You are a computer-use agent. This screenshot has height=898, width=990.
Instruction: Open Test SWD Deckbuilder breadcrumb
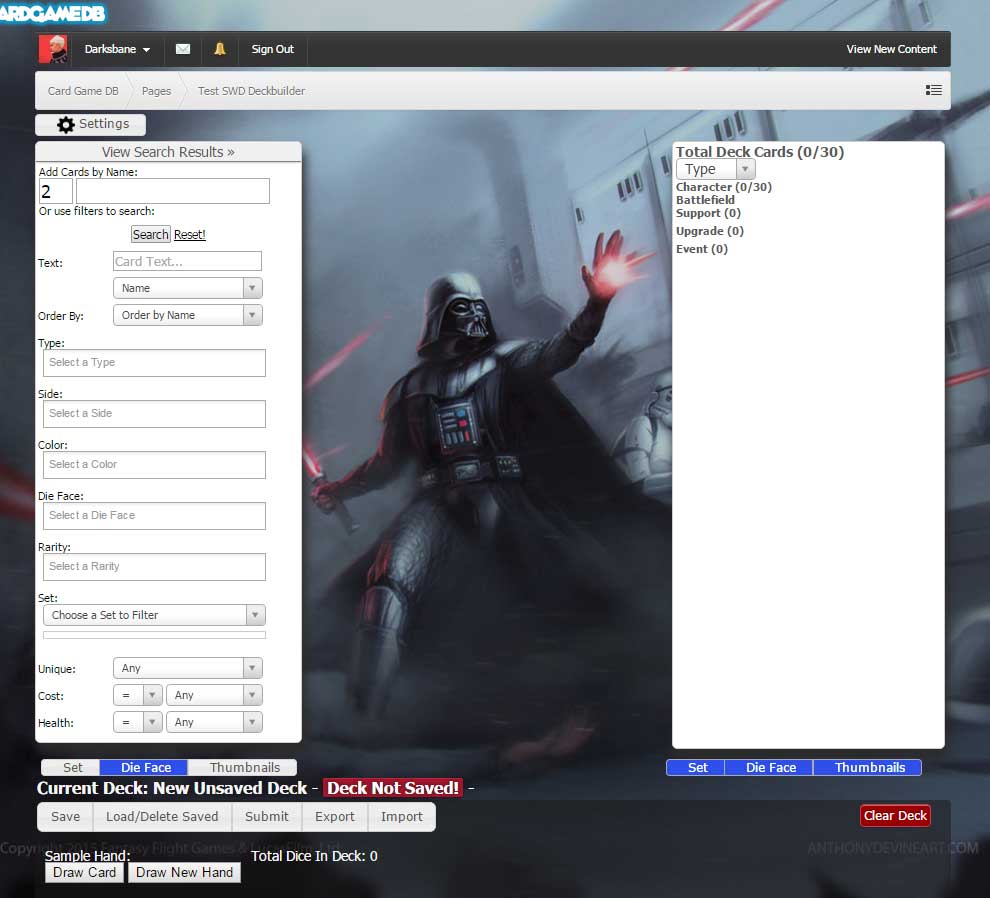click(x=251, y=91)
